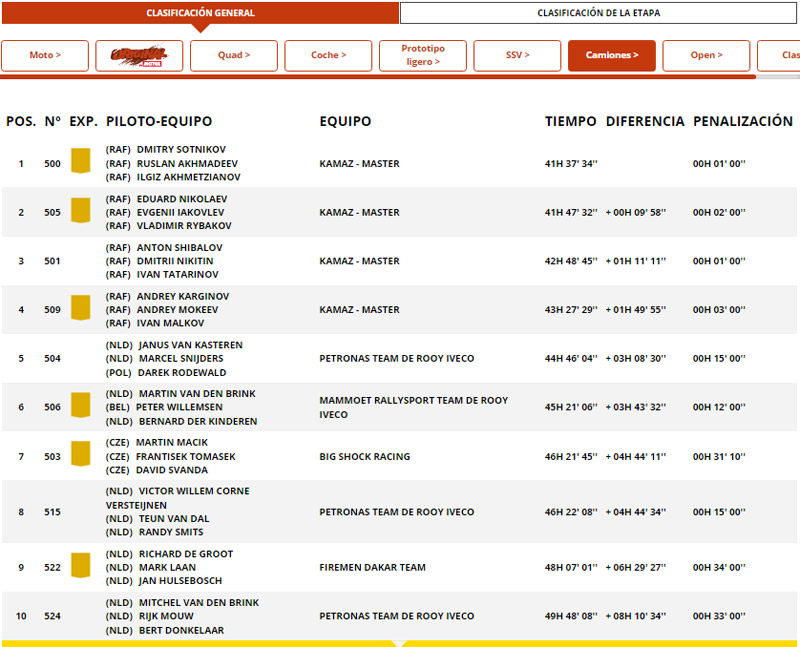Viewport: 800px width, 647px height.
Task: Select the Moto category button
Action: [45, 55]
